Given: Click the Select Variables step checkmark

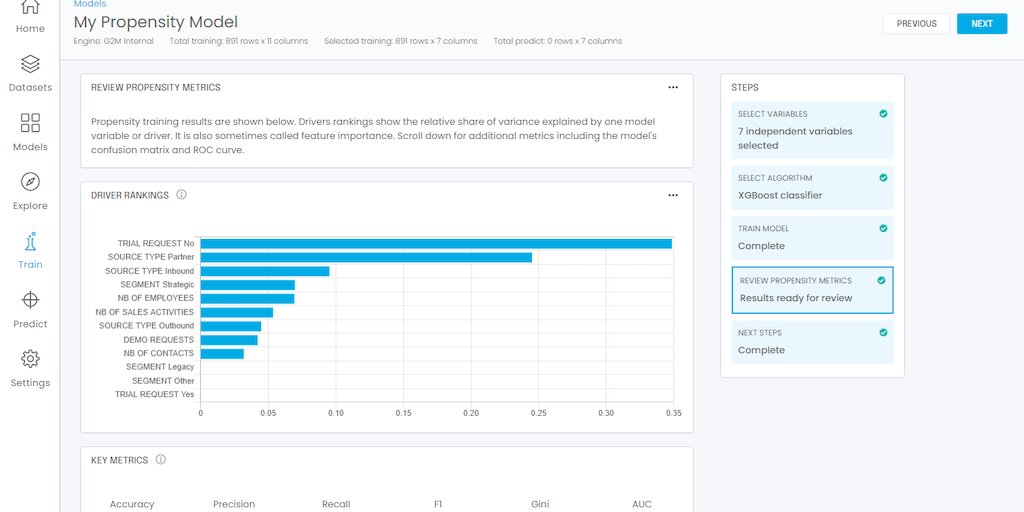Looking at the screenshot, I should click(x=883, y=114).
